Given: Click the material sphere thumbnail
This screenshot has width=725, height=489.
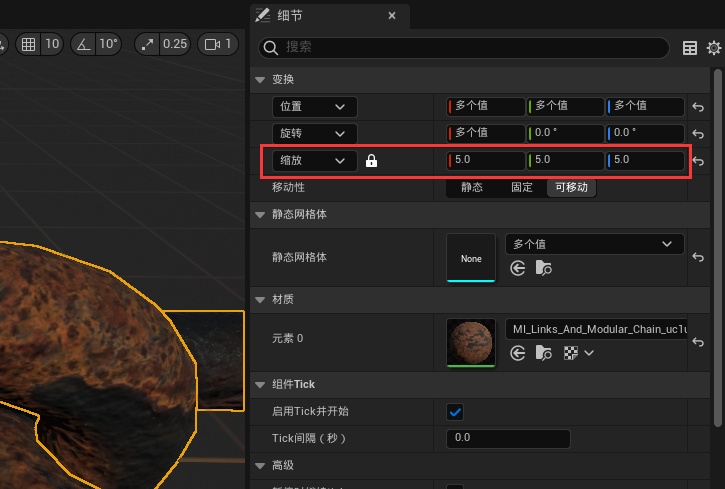Looking at the screenshot, I should (471, 343).
